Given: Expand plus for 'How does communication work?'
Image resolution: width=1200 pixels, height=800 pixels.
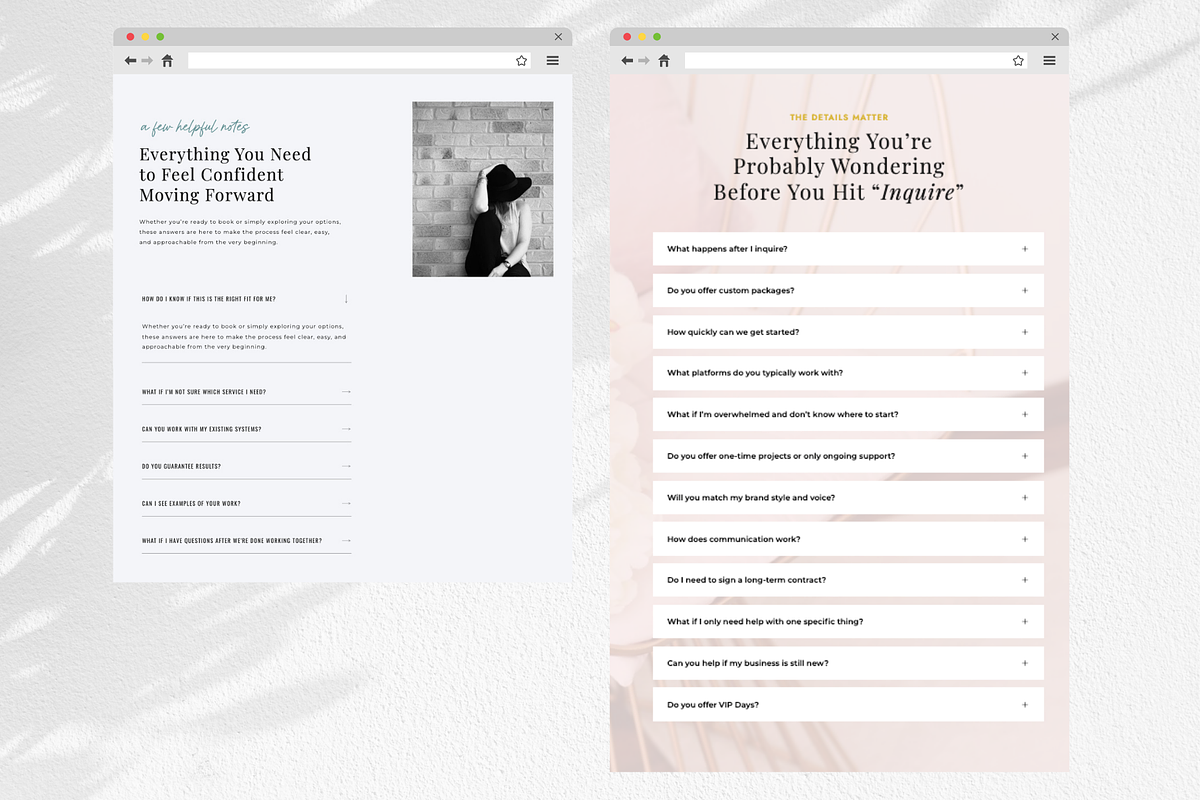Looking at the screenshot, I should click(x=1025, y=539).
